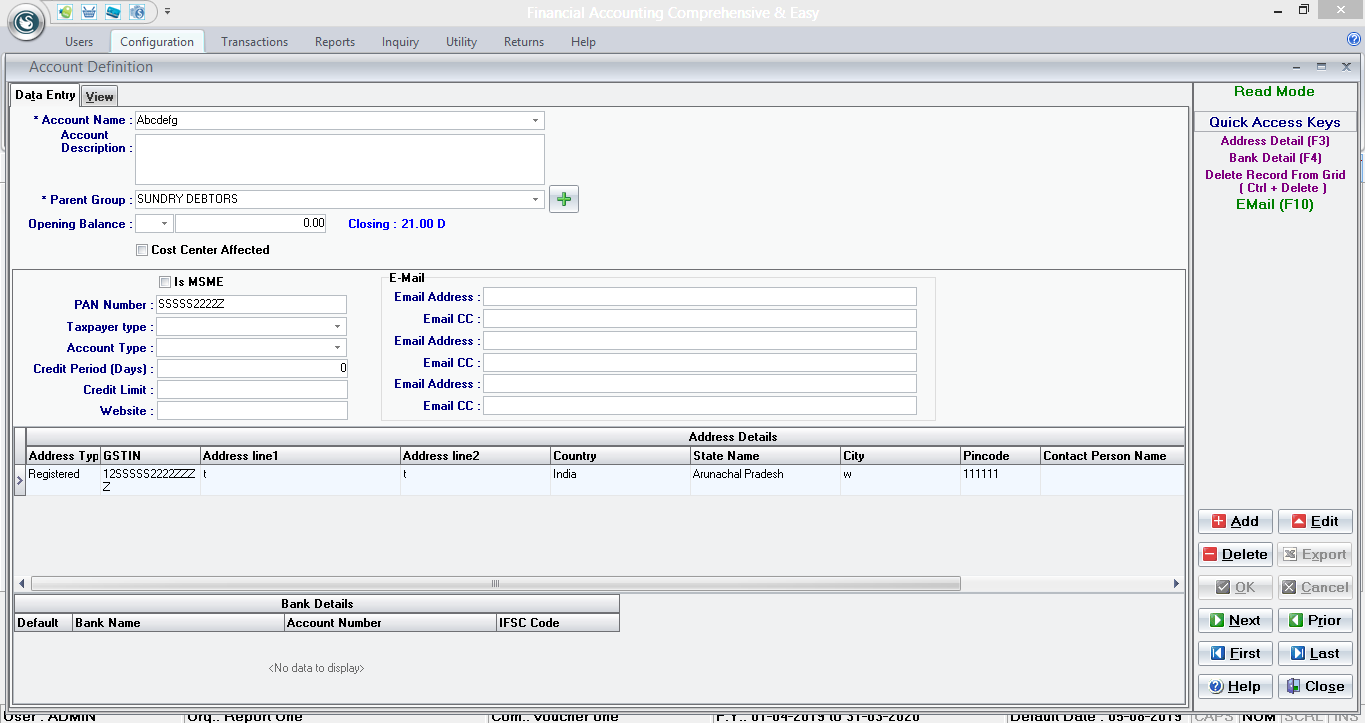Click the Help button in the side panel
Image resolution: width=1365 pixels, height=723 pixels.
1235,686
